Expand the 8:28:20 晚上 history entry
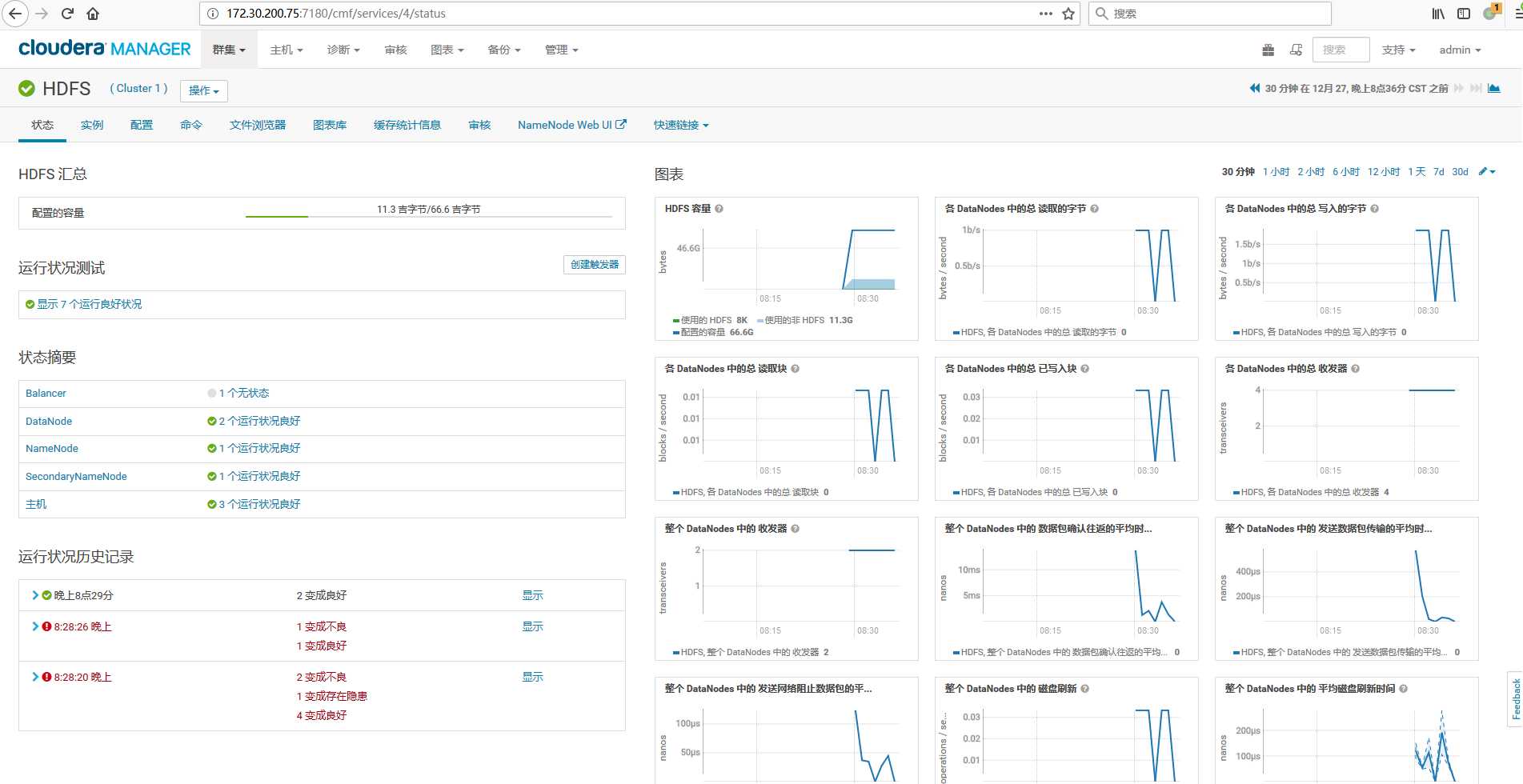Screen dimensions: 1523x784 click(x=35, y=677)
